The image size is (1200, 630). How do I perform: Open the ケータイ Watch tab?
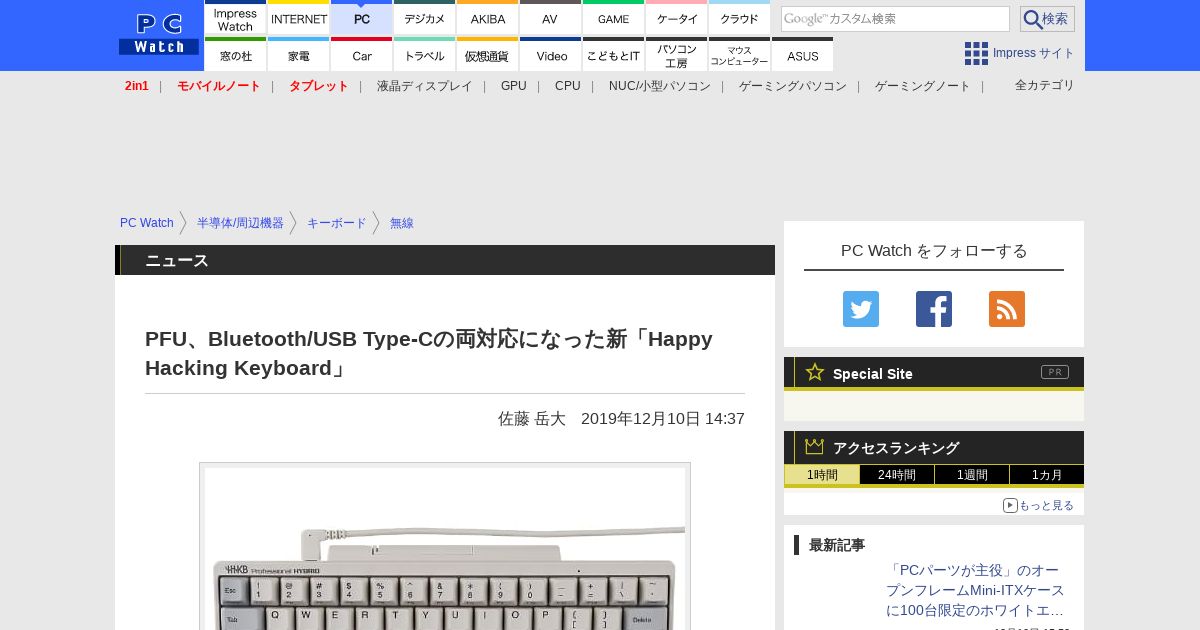click(677, 17)
